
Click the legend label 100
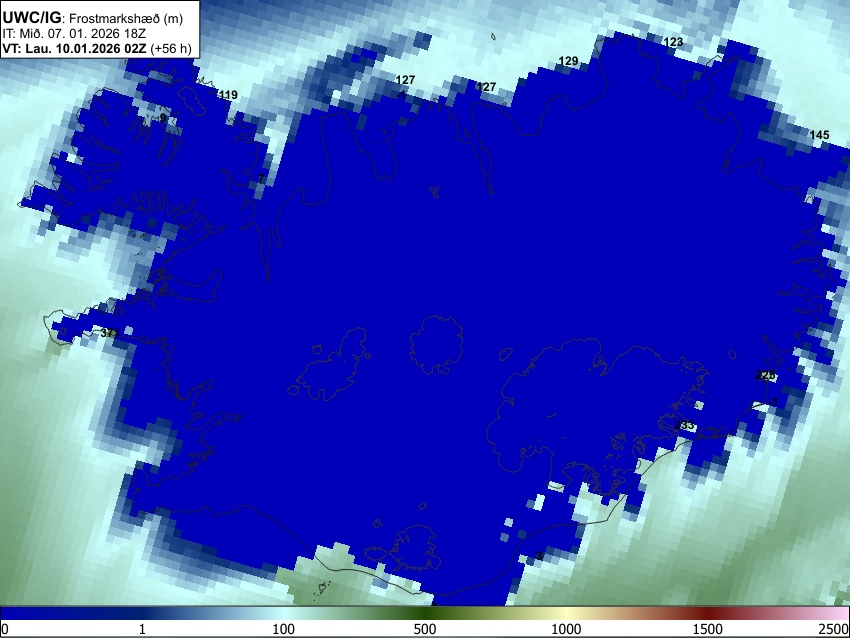pos(284,629)
